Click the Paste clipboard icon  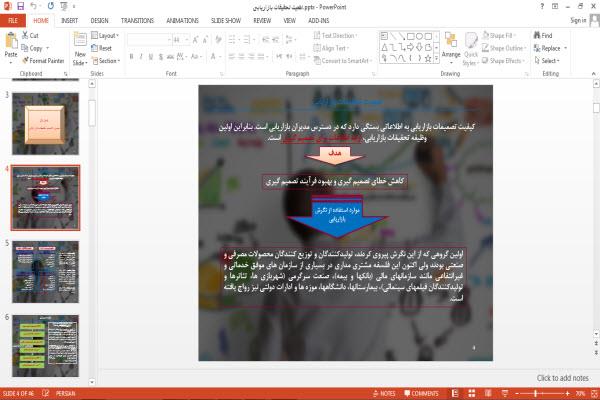pyautogui.click(x=11, y=40)
